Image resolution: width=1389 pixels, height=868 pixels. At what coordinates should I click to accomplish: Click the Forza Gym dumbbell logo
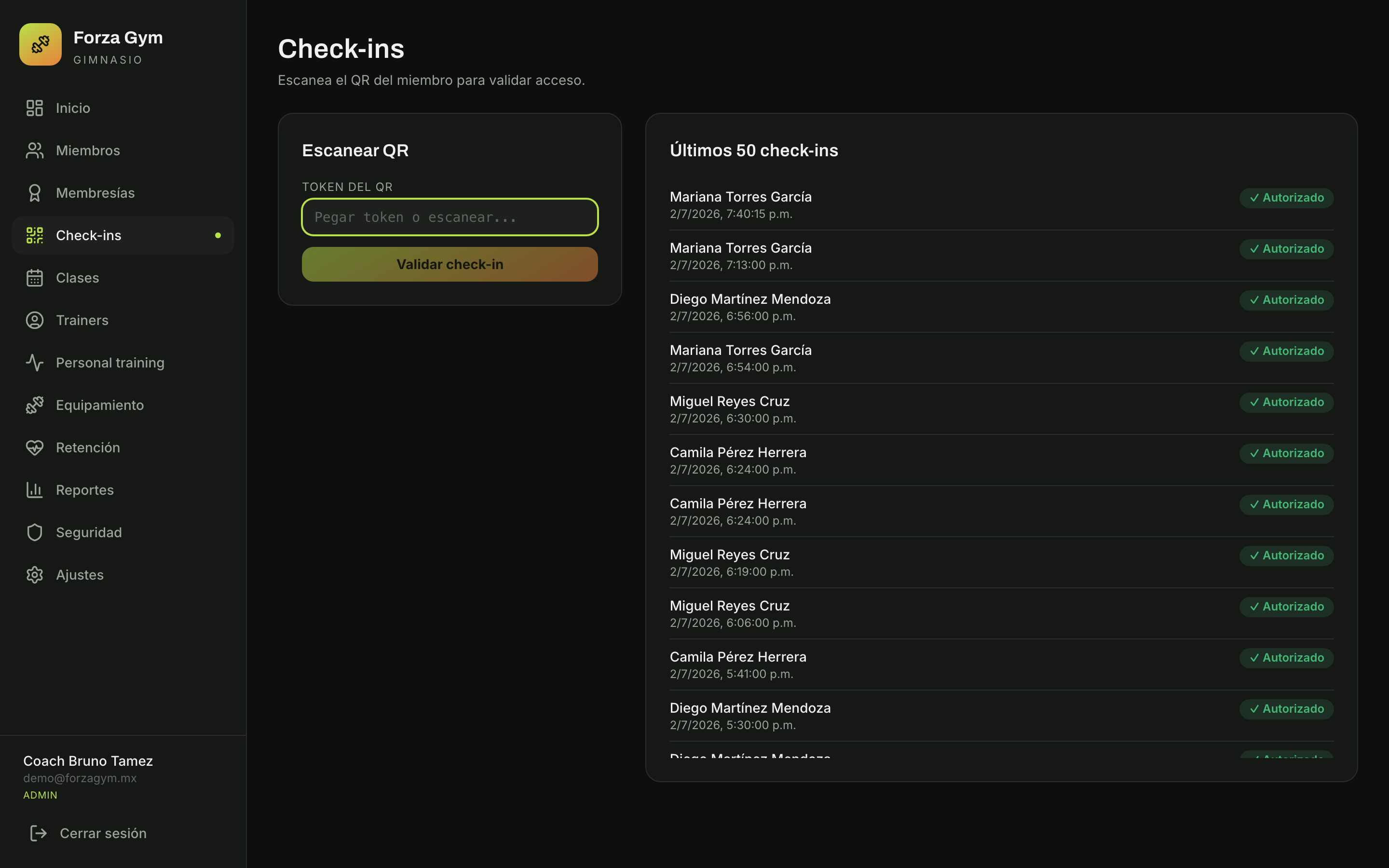point(40,44)
